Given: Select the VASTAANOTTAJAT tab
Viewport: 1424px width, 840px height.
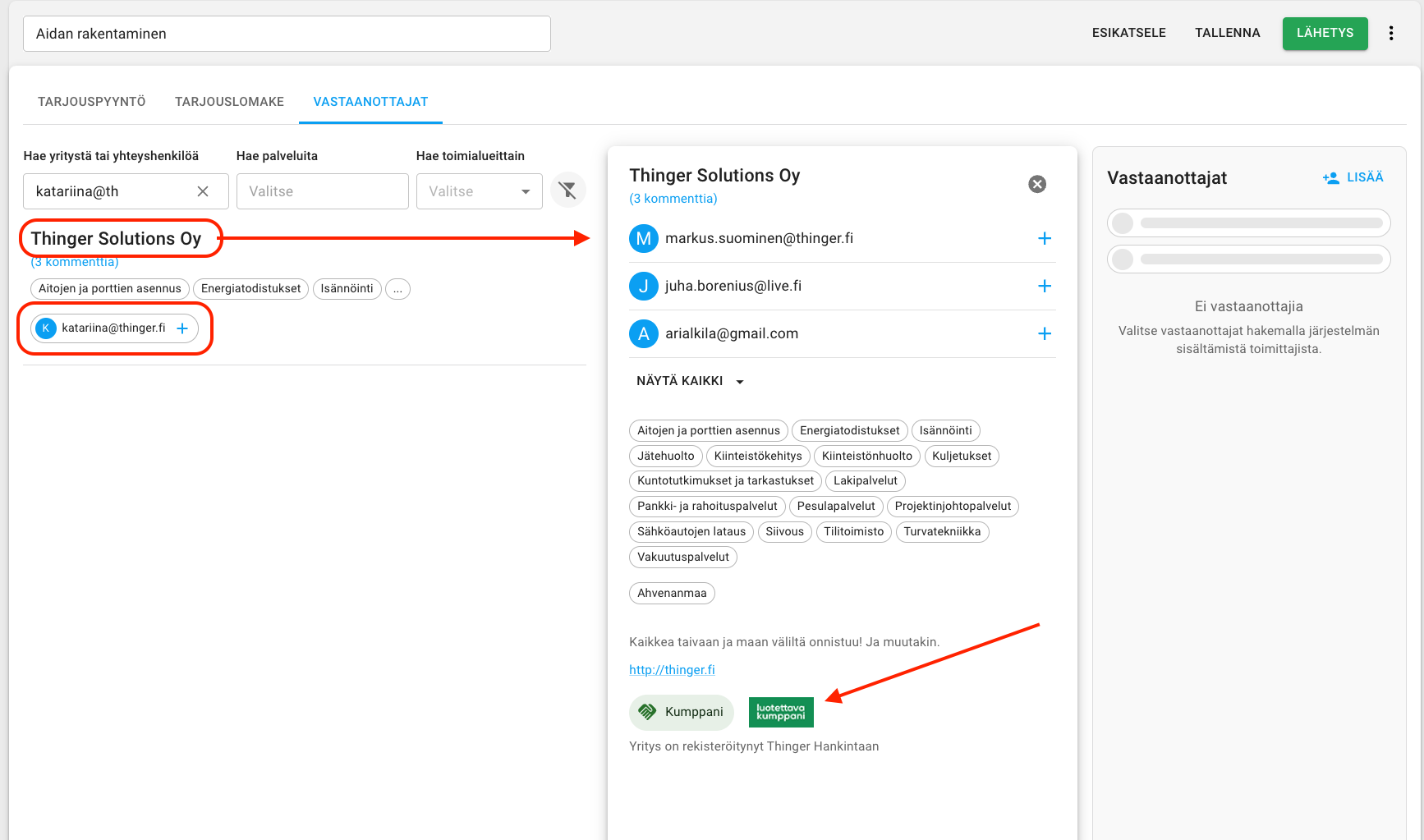Looking at the screenshot, I should coord(370,102).
